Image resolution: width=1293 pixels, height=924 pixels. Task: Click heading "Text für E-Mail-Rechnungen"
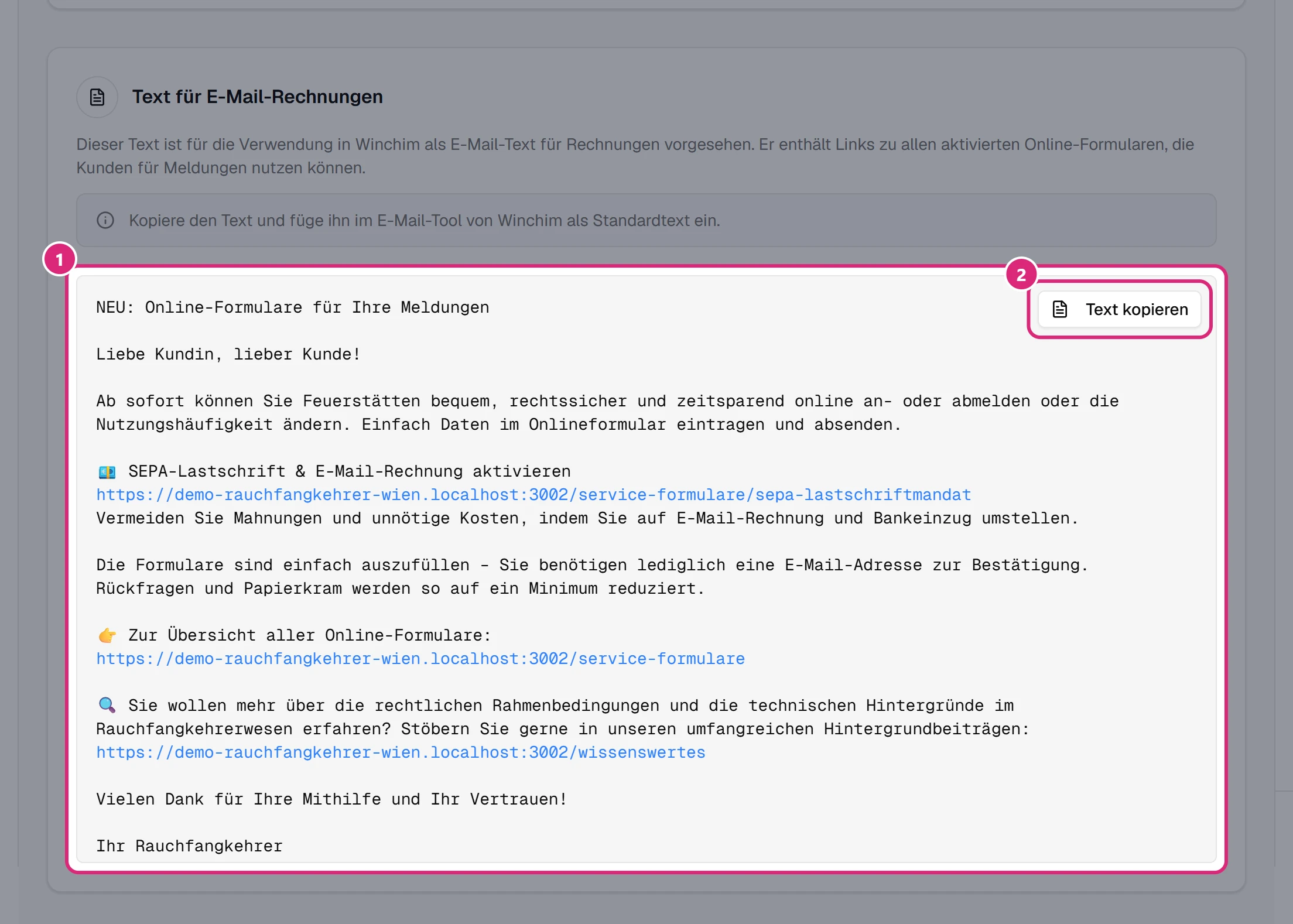pos(258,97)
